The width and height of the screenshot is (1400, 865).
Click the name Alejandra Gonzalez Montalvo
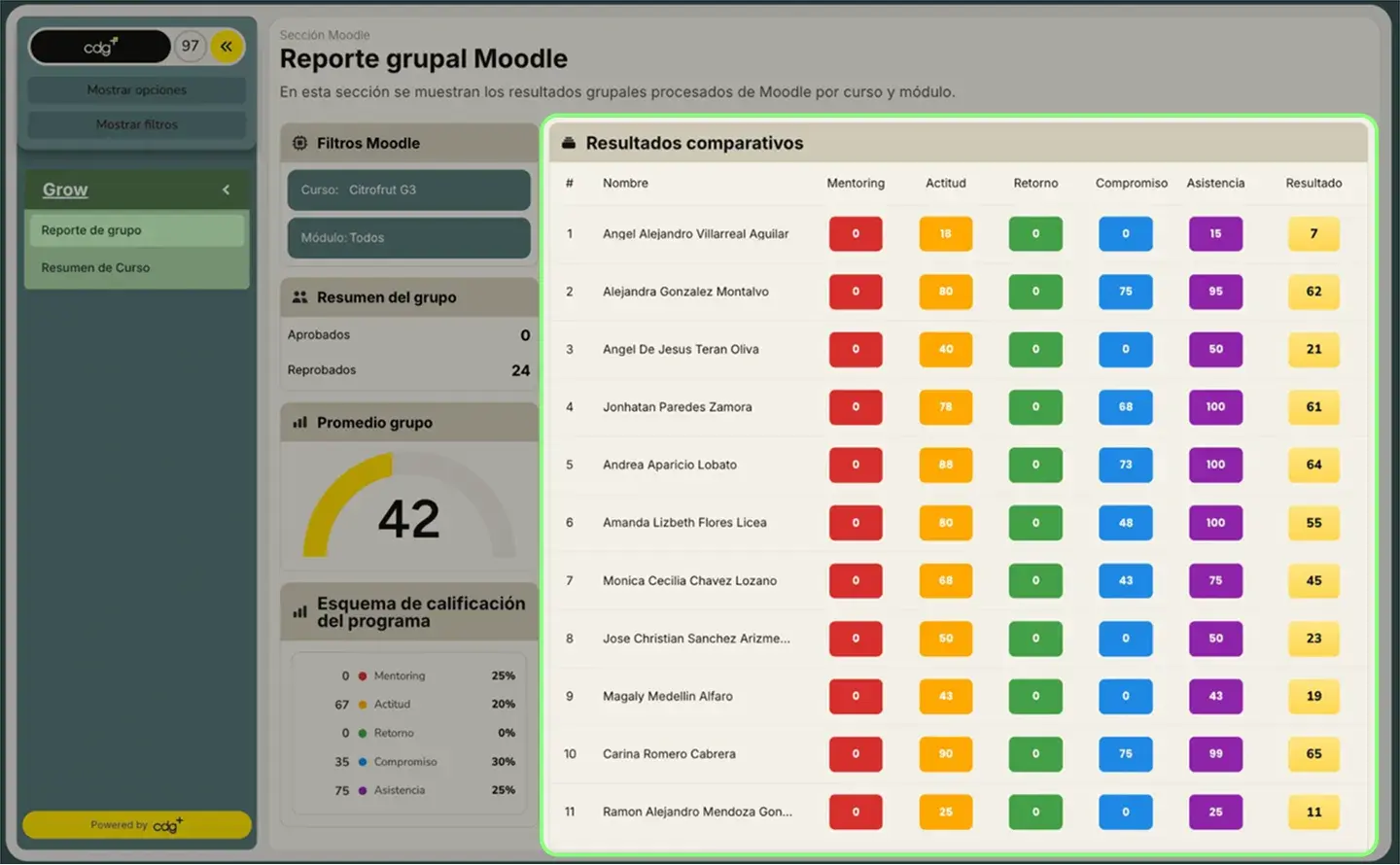[685, 292]
